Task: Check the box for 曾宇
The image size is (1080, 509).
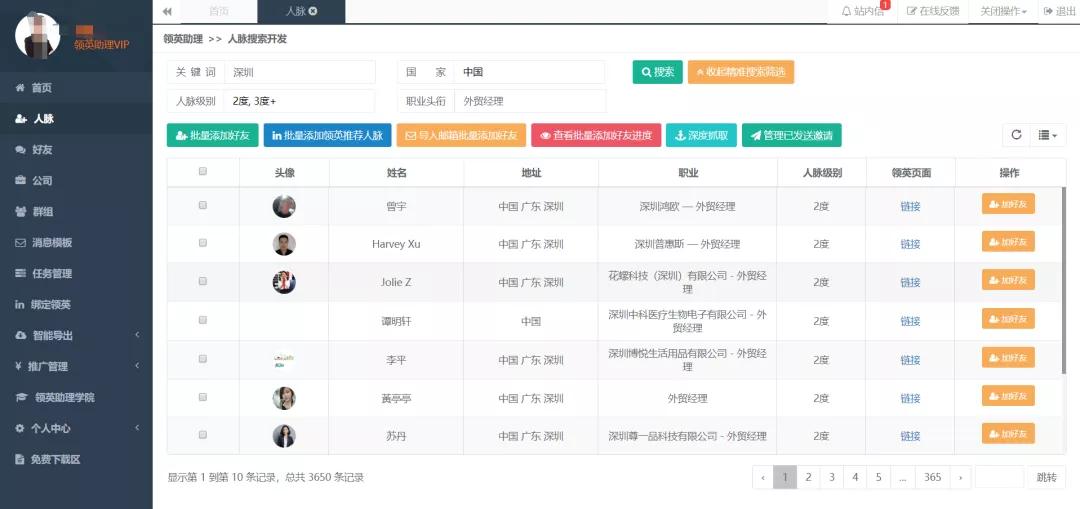Action: pos(202,205)
